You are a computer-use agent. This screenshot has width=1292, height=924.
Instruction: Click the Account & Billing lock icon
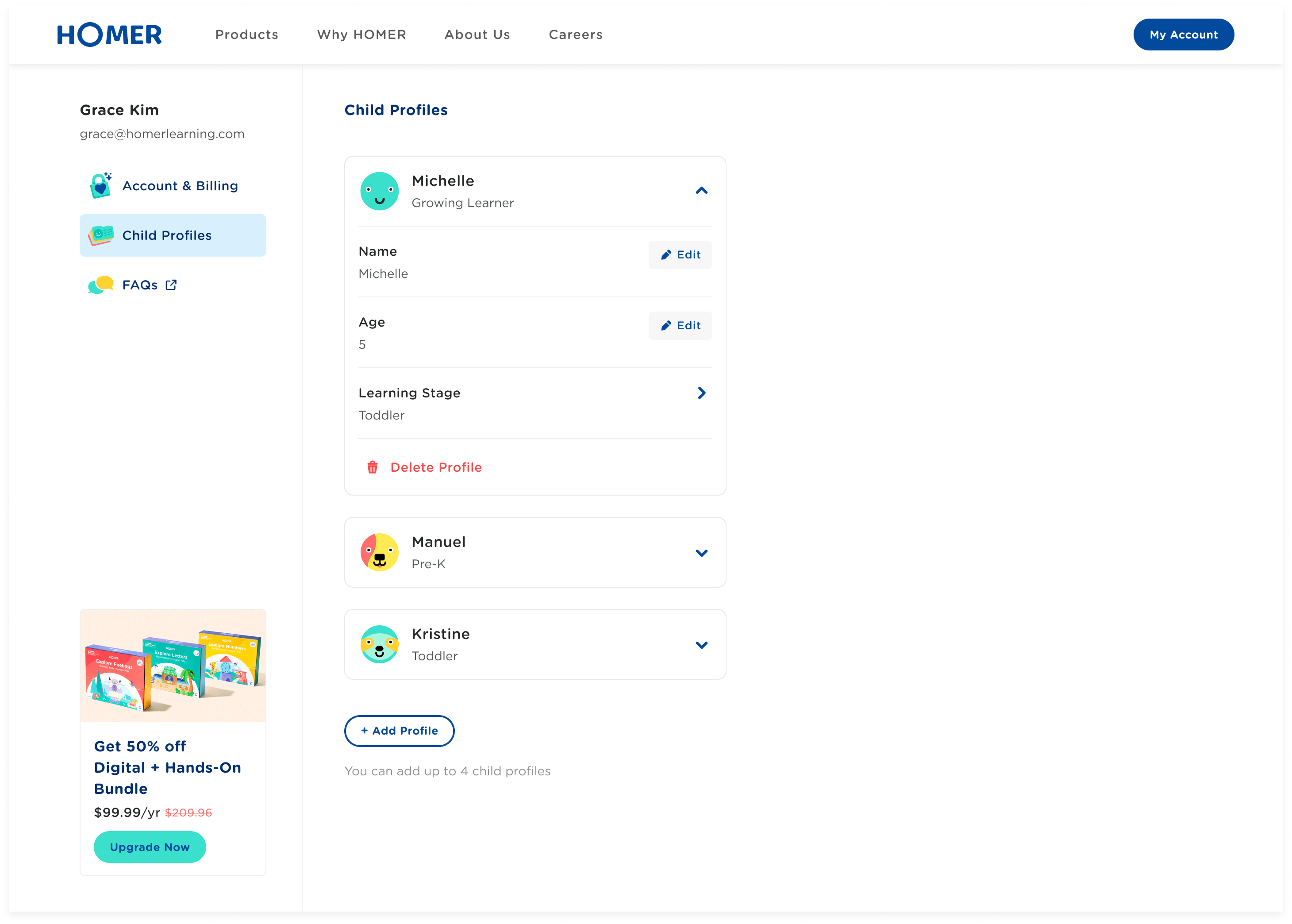pyautogui.click(x=101, y=185)
